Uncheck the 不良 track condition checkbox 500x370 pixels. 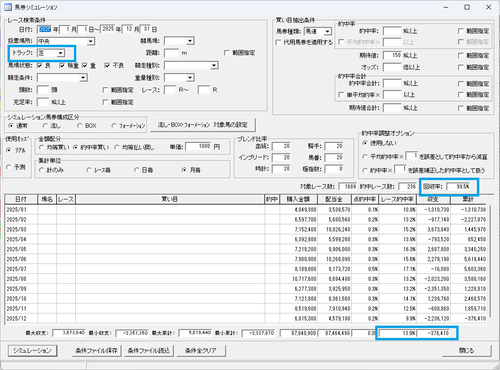[107, 65]
